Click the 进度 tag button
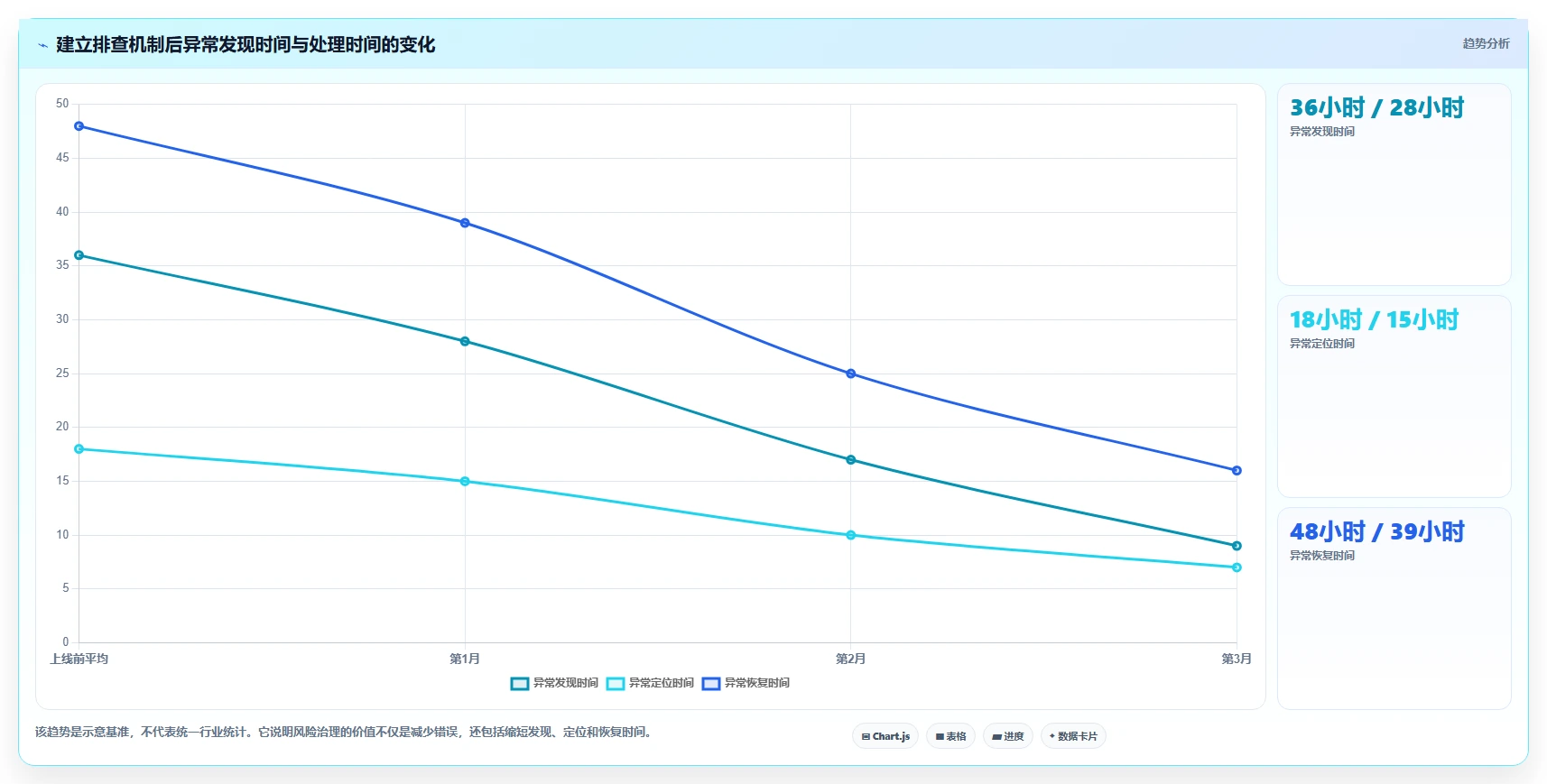 (1008, 736)
